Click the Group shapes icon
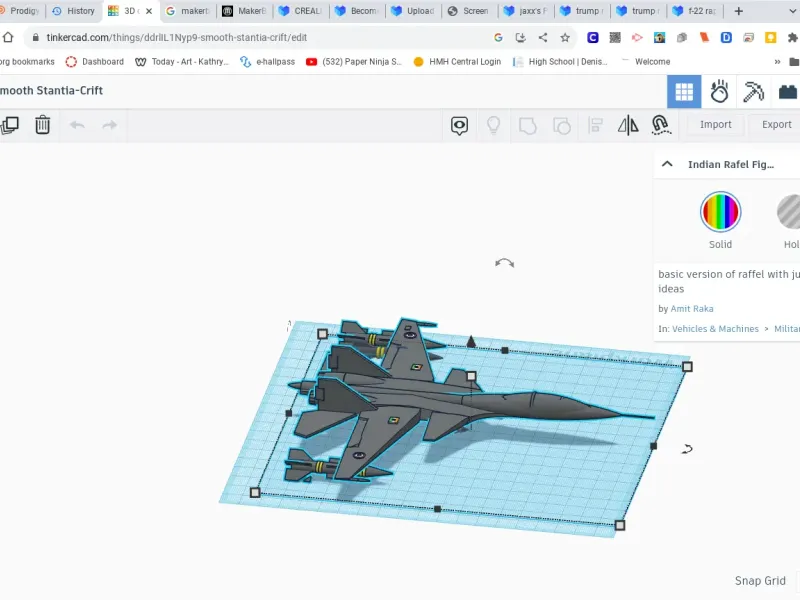 pos(528,126)
